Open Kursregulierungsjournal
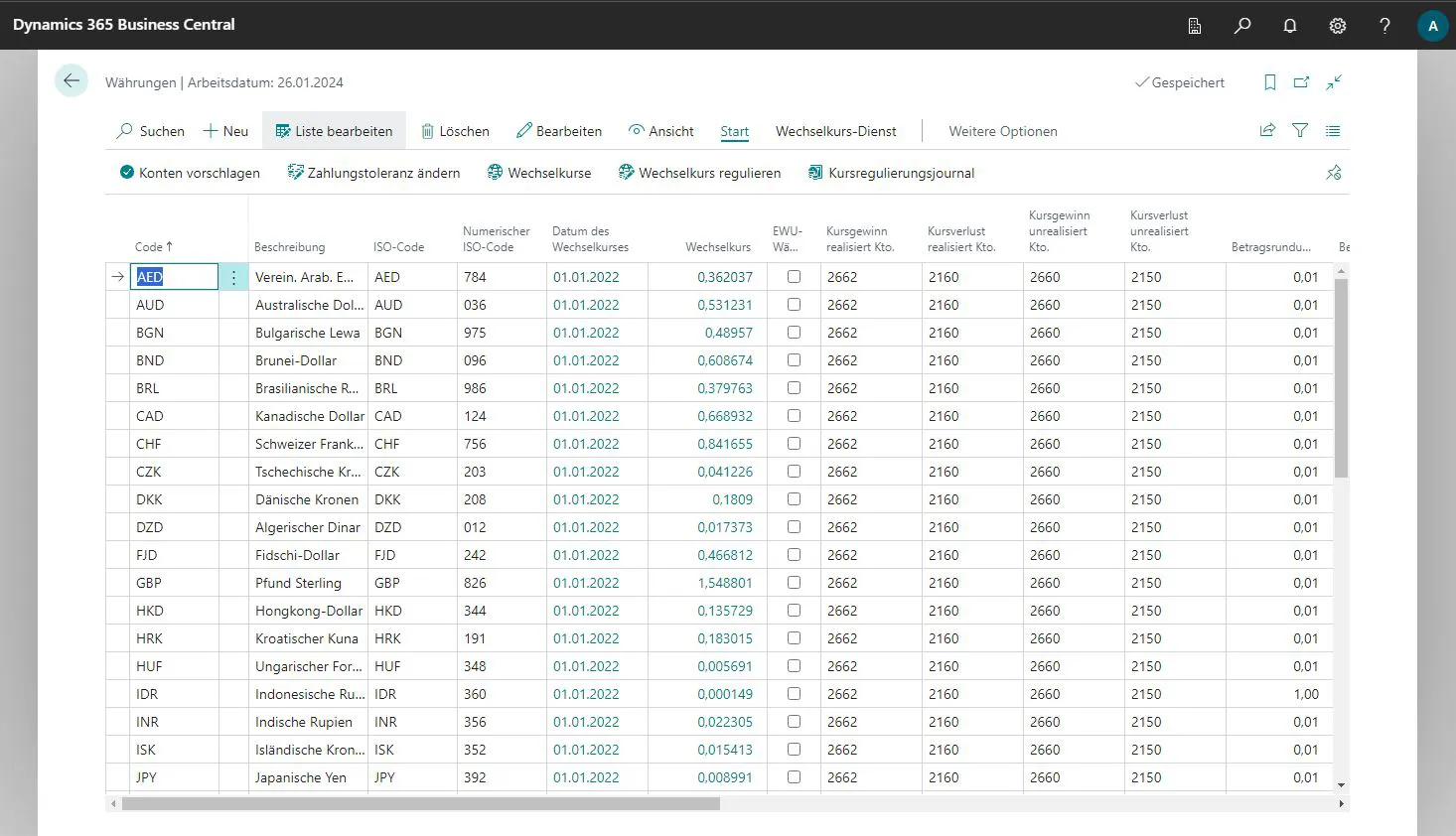Viewport: 1456px width, 836px height. [x=891, y=173]
